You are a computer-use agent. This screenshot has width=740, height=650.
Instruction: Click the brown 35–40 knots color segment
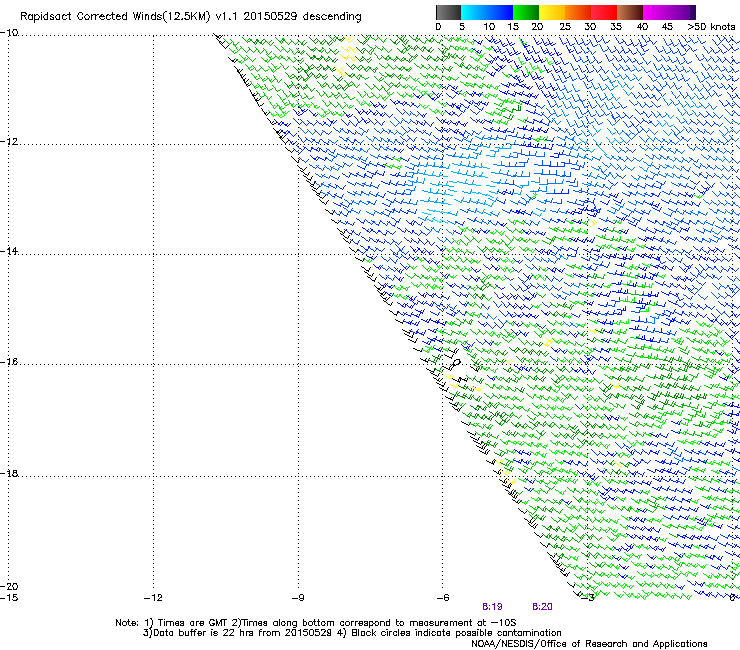[x=630, y=12]
